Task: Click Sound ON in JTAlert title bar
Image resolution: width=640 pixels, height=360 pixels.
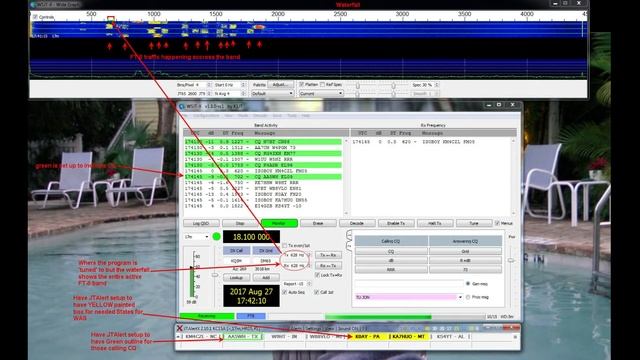Action: [347, 328]
